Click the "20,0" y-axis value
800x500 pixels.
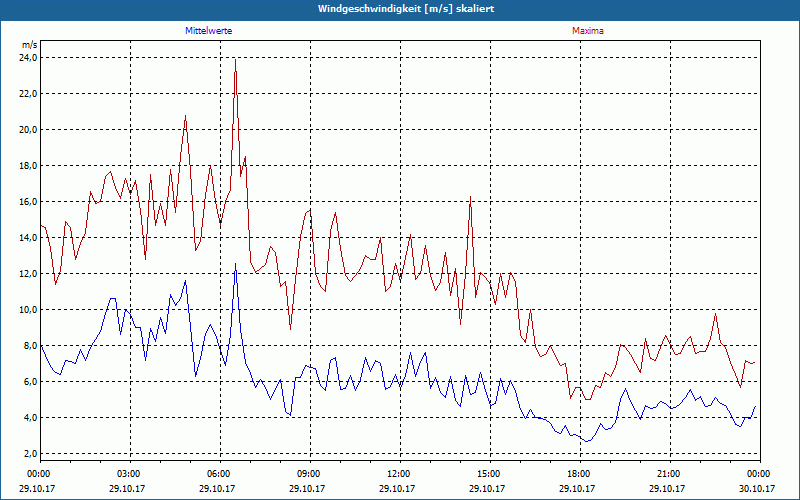coord(29,130)
